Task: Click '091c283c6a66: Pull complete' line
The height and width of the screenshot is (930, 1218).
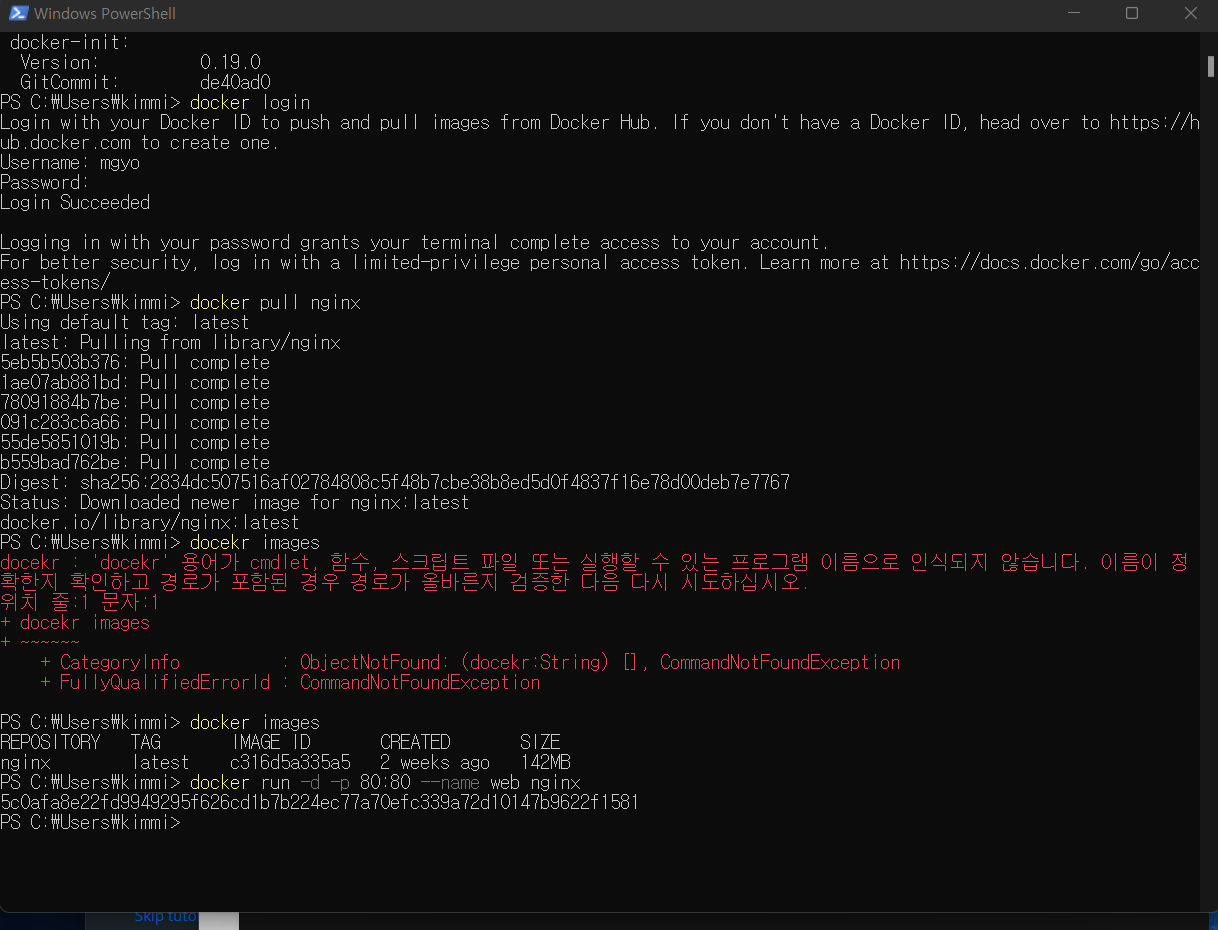Action: click(x=135, y=422)
